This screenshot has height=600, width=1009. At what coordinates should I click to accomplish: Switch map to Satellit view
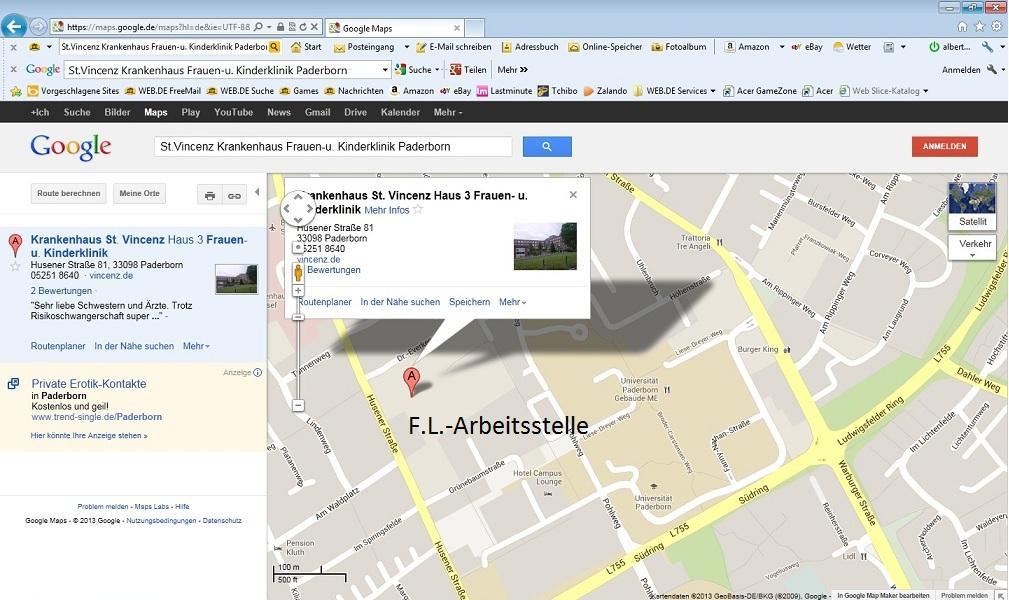[972, 207]
